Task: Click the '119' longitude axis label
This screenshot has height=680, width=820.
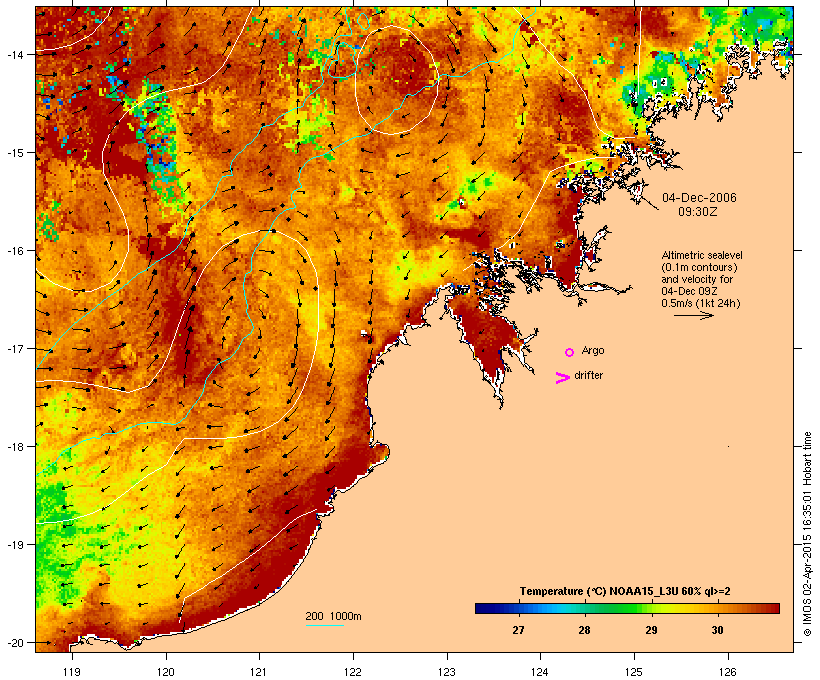Action: (72, 672)
